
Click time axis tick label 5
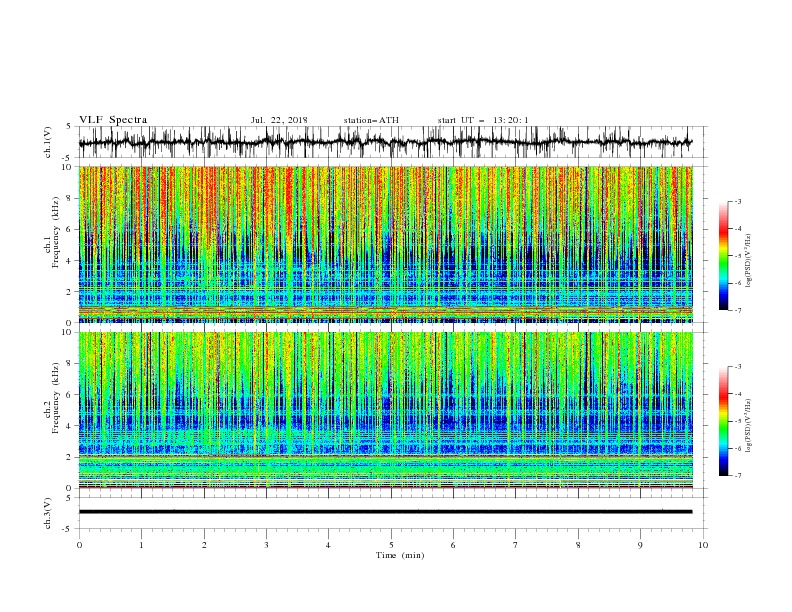coord(391,545)
